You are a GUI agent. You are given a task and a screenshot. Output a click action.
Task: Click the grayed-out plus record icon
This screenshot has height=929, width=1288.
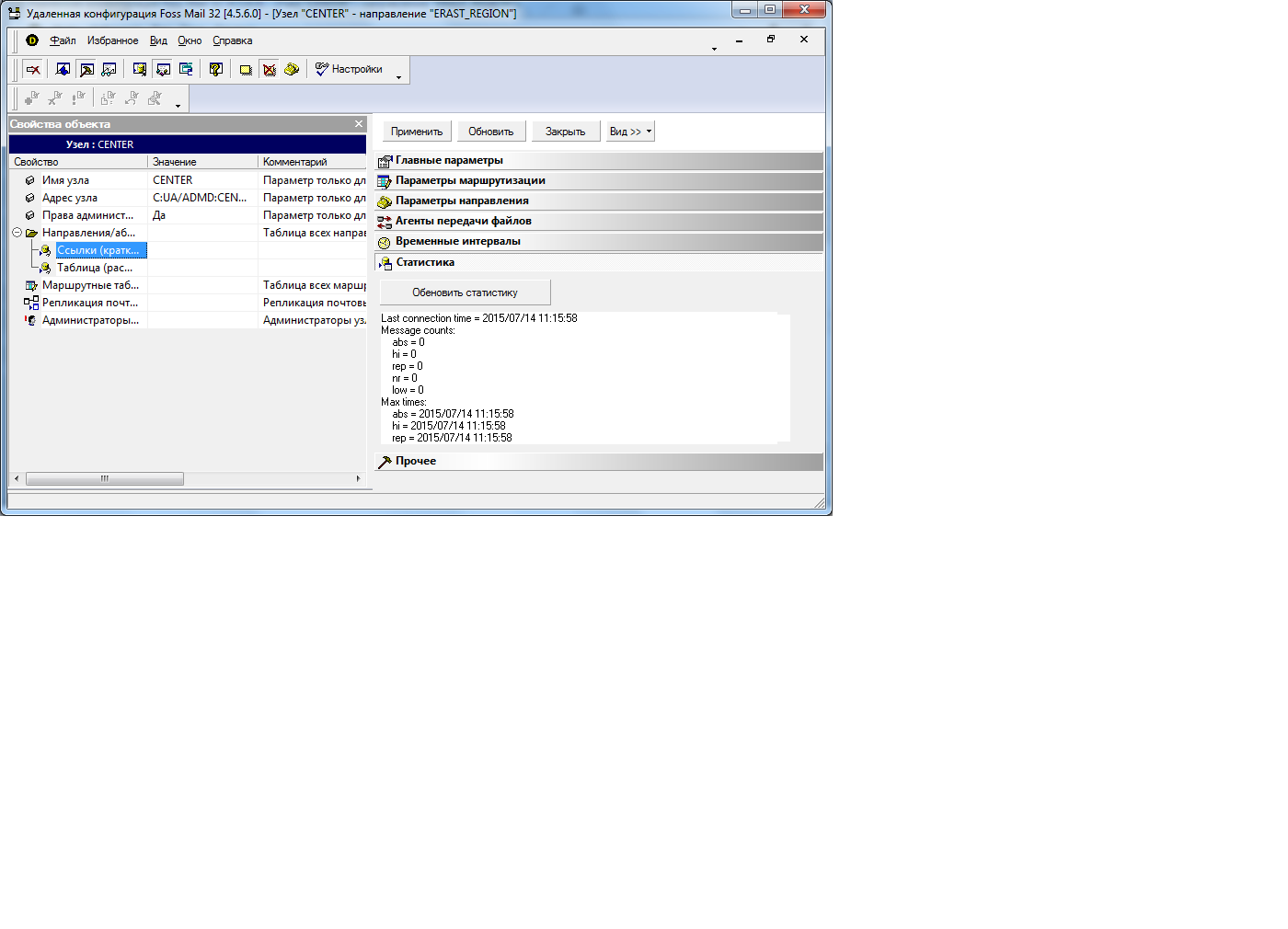click(x=32, y=97)
